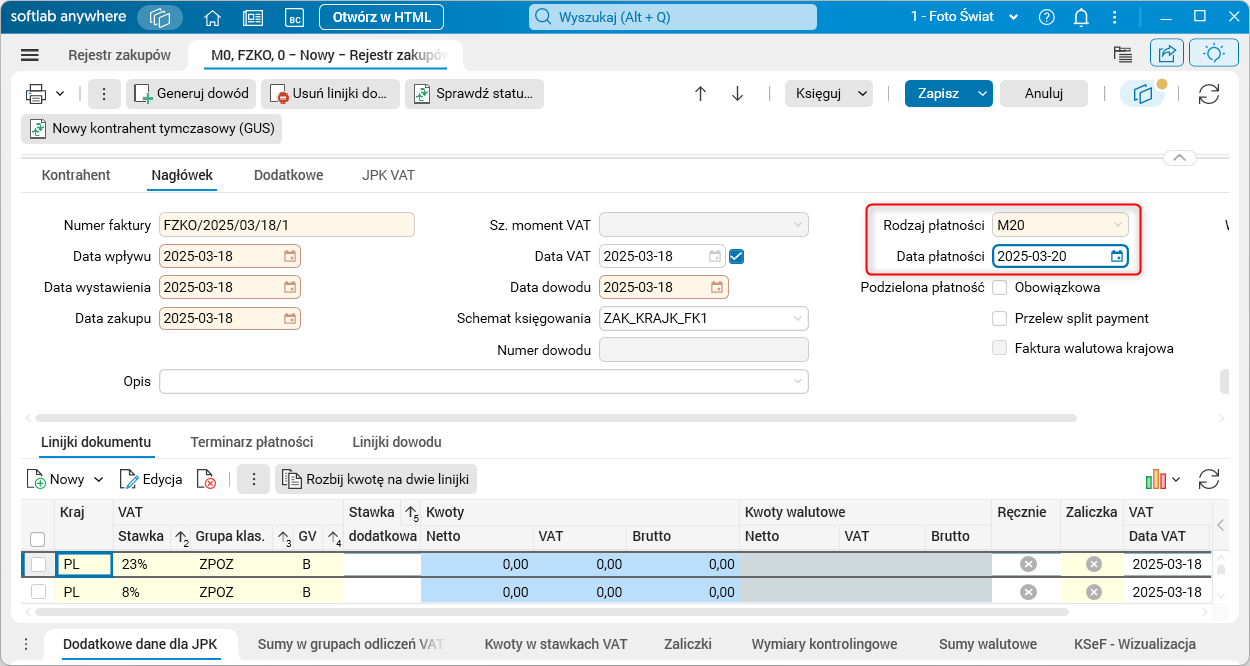Viewport: 1250px width, 666px height.
Task: Open JPK VAT tab
Action: point(388,174)
